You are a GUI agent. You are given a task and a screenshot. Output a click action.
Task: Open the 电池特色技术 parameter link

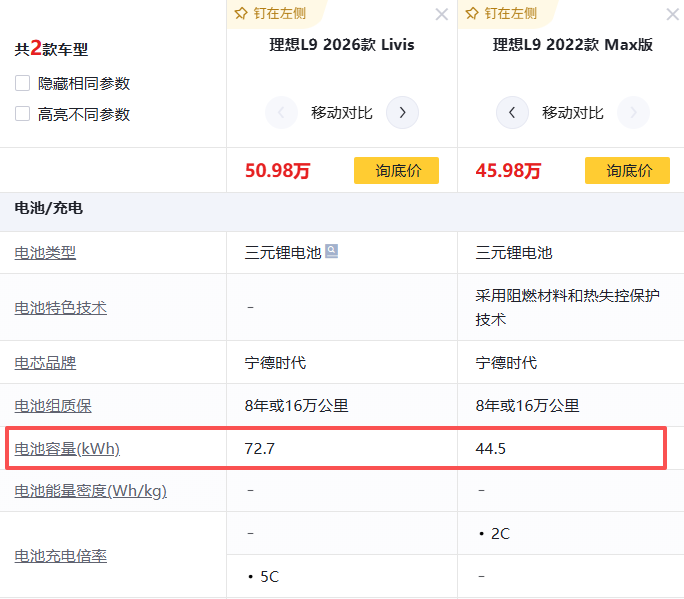[61, 308]
